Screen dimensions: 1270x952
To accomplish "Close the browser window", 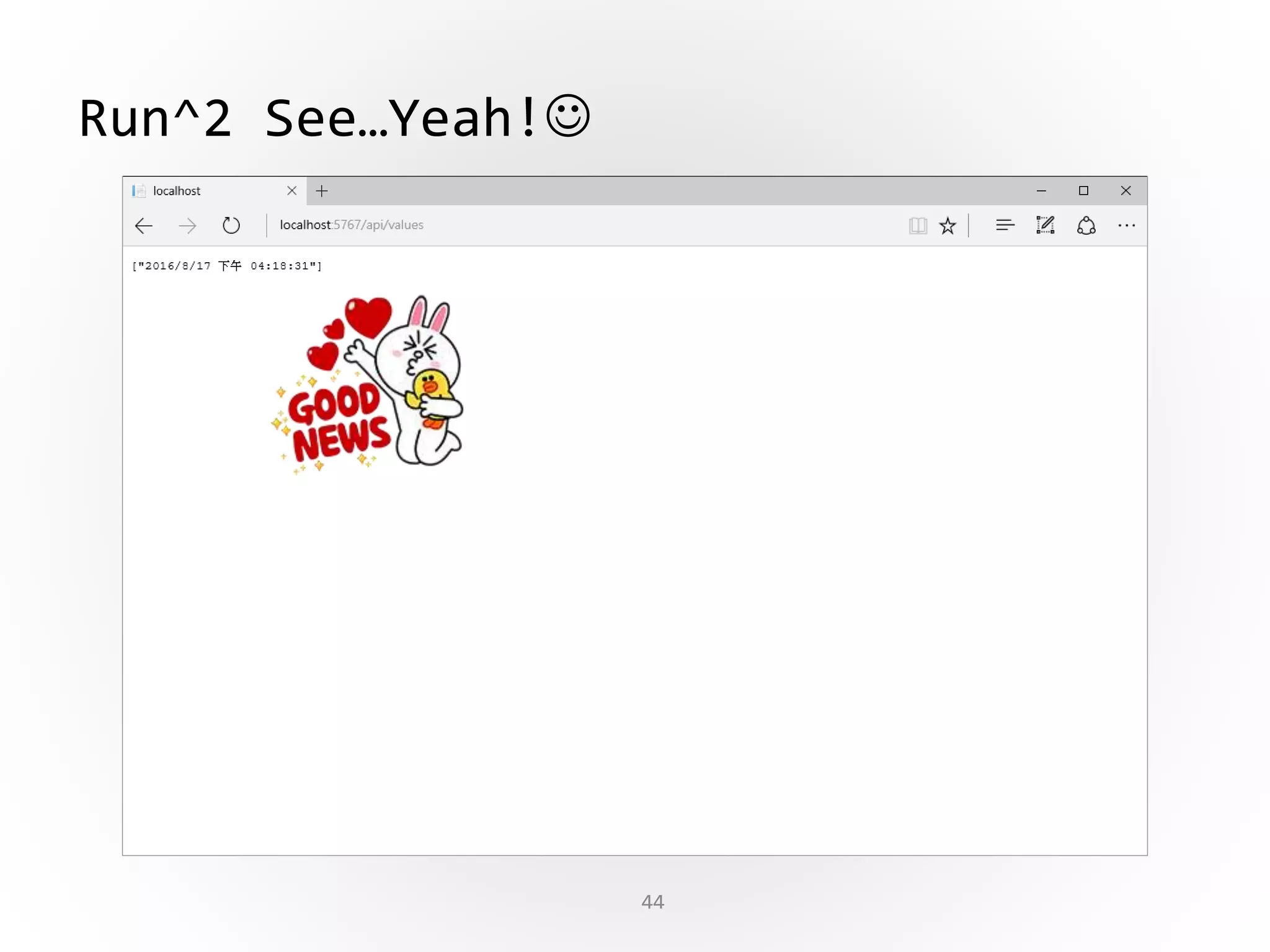I will [1126, 191].
